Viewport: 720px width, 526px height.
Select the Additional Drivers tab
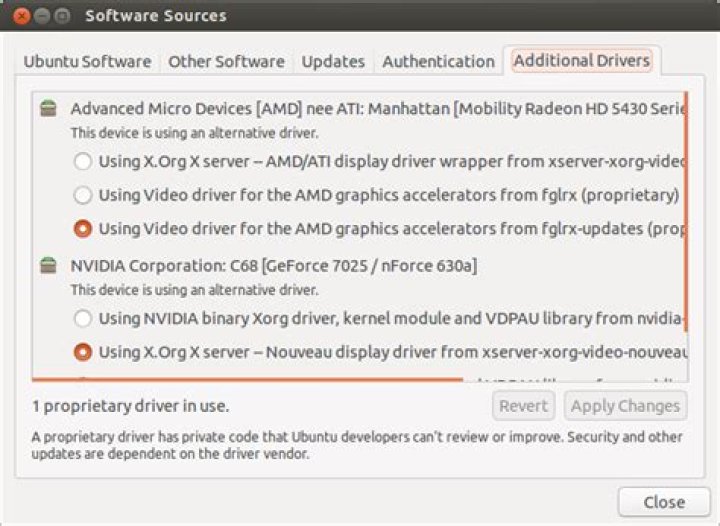coord(582,61)
